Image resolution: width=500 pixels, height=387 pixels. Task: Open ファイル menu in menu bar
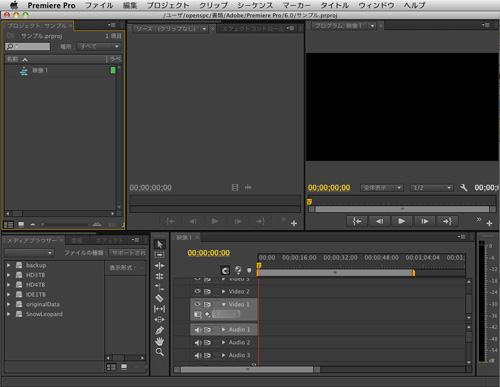(99, 5)
